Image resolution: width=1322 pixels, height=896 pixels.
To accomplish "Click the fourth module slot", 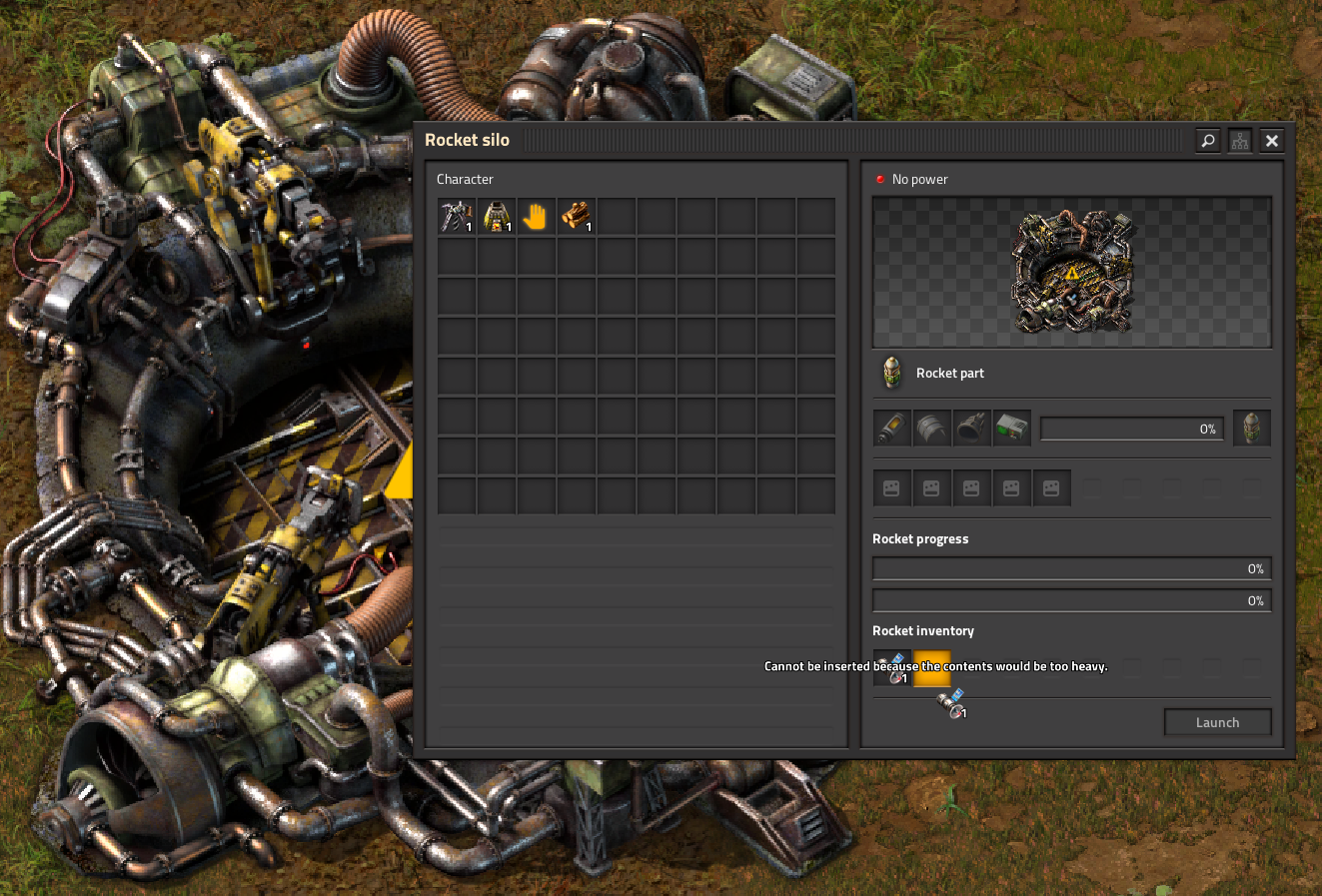I will coord(1012,488).
